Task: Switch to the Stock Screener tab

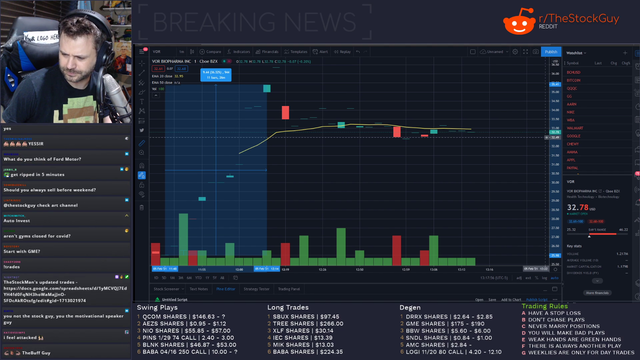Action: [166, 289]
